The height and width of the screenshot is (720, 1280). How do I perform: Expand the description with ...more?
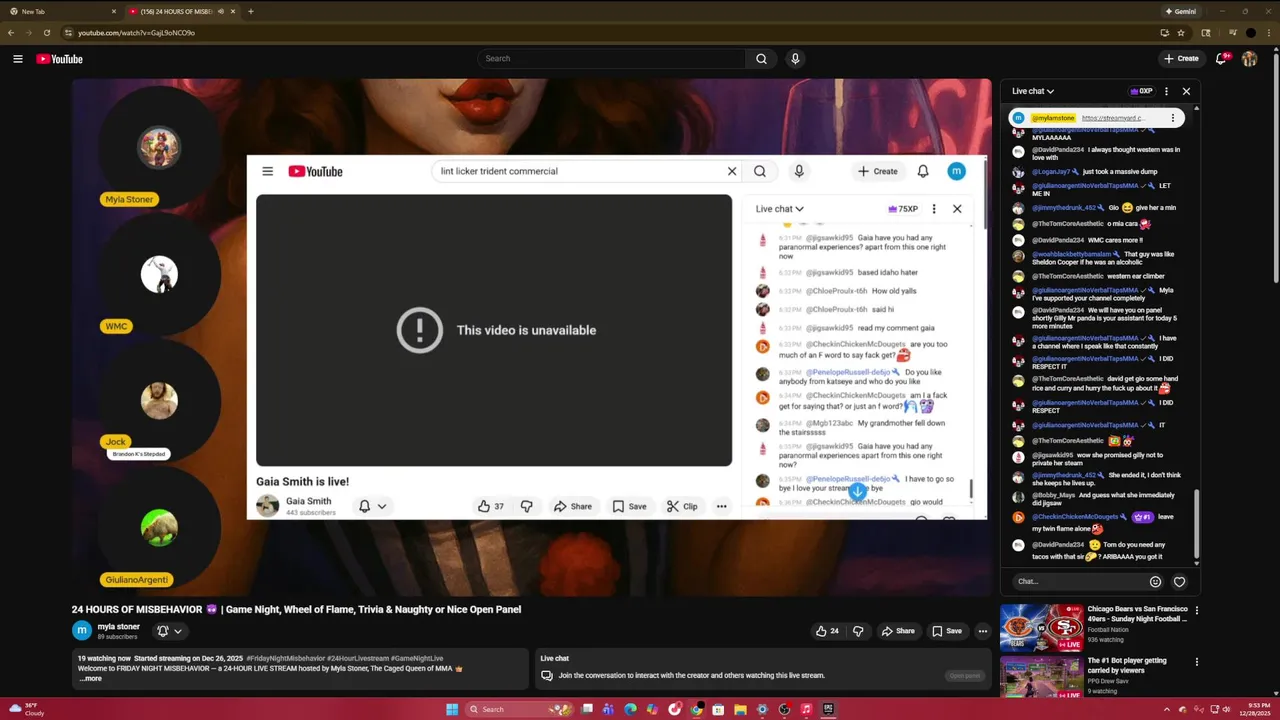(x=90, y=679)
